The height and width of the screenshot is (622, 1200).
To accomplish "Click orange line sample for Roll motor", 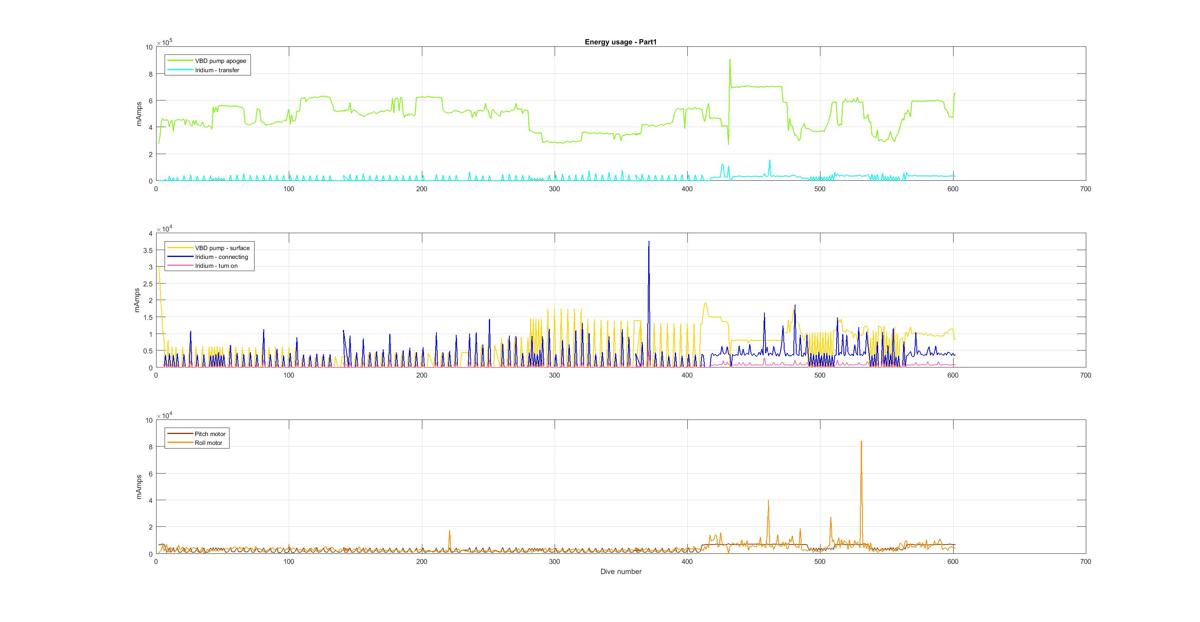I will click(179, 442).
